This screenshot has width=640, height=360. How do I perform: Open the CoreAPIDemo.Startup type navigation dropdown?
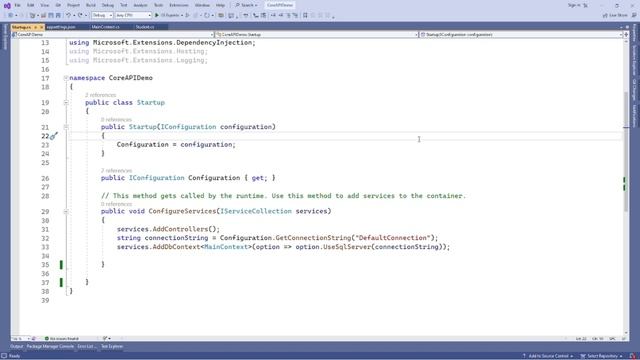316,35
